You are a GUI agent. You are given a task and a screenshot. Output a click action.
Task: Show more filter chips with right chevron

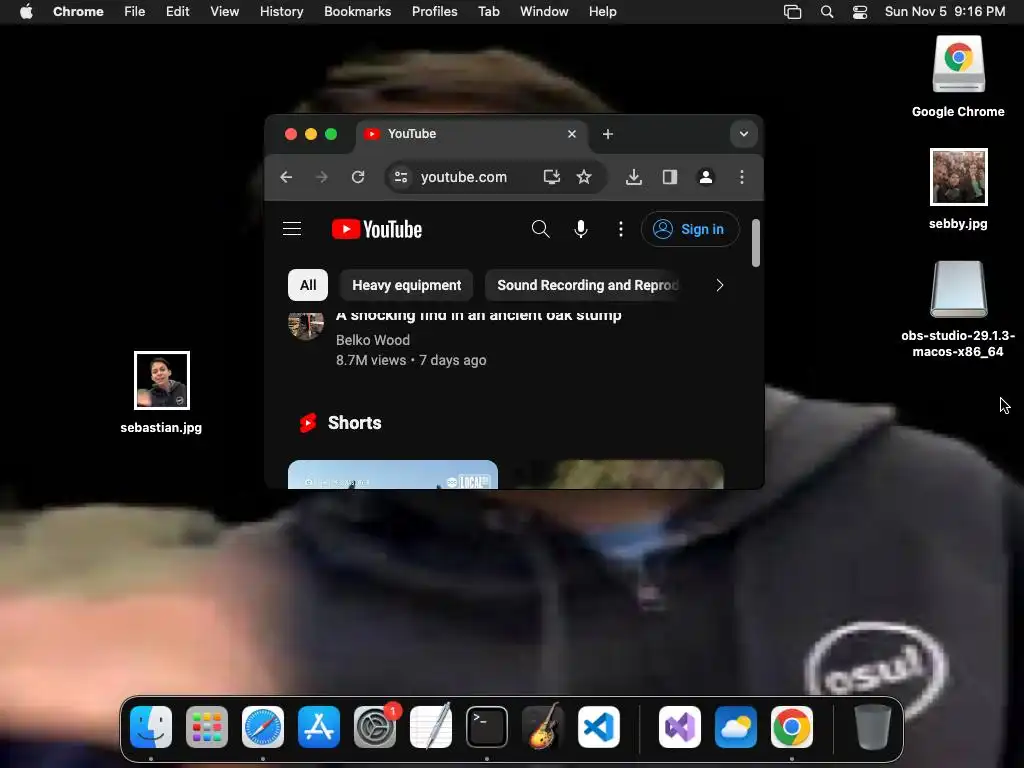(x=719, y=285)
